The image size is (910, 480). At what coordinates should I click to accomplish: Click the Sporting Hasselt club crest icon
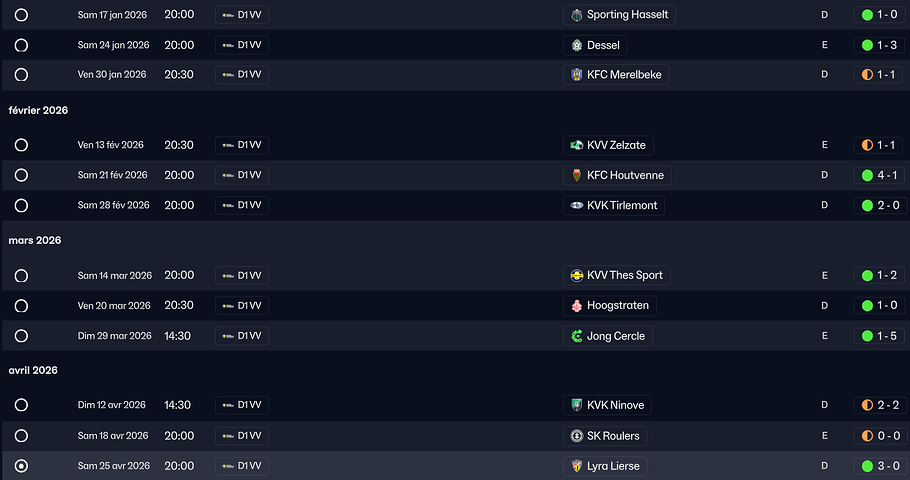(x=576, y=15)
